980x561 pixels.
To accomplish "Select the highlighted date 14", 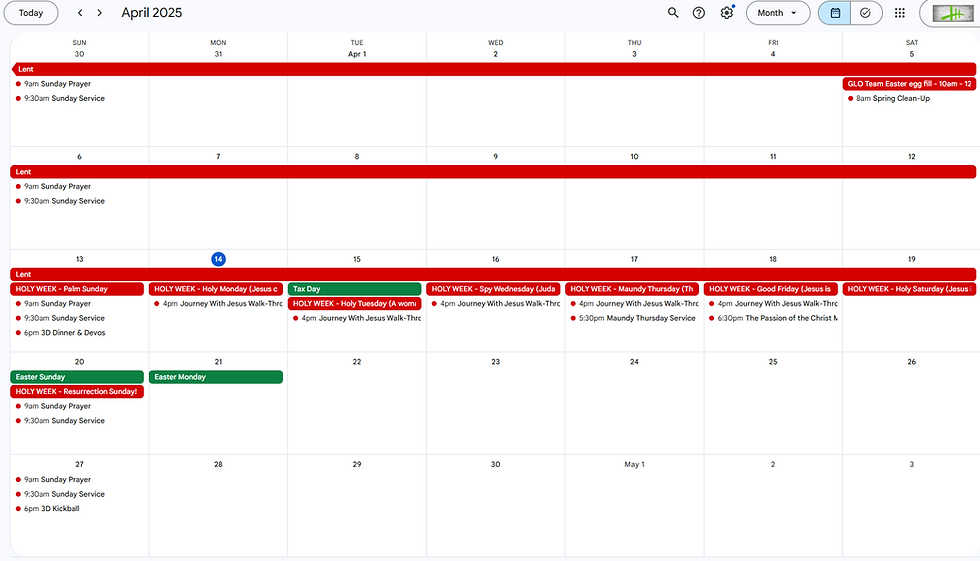I will pyautogui.click(x=218, y=259).
